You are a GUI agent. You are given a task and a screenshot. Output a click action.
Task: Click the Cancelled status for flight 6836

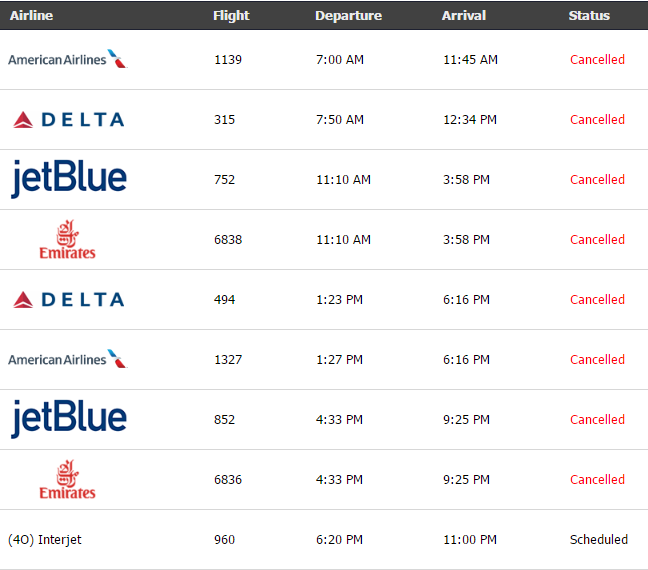coord(597,480)
